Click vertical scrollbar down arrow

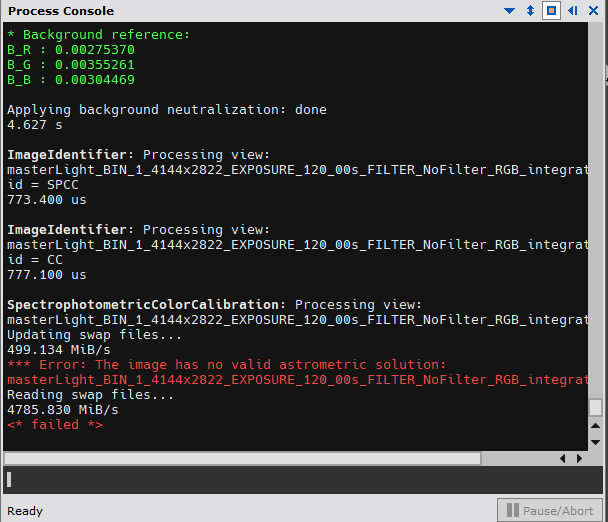[x=596, y=442]
